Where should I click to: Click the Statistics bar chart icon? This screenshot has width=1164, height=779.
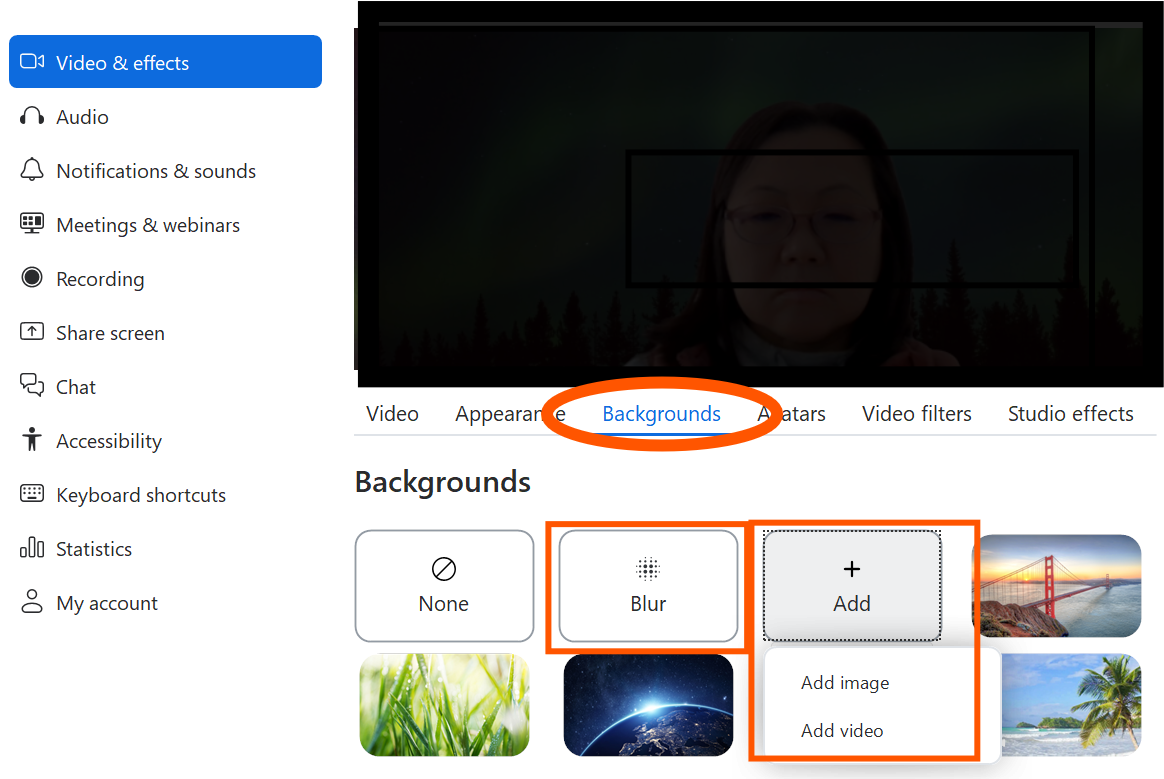pos(32,547)
